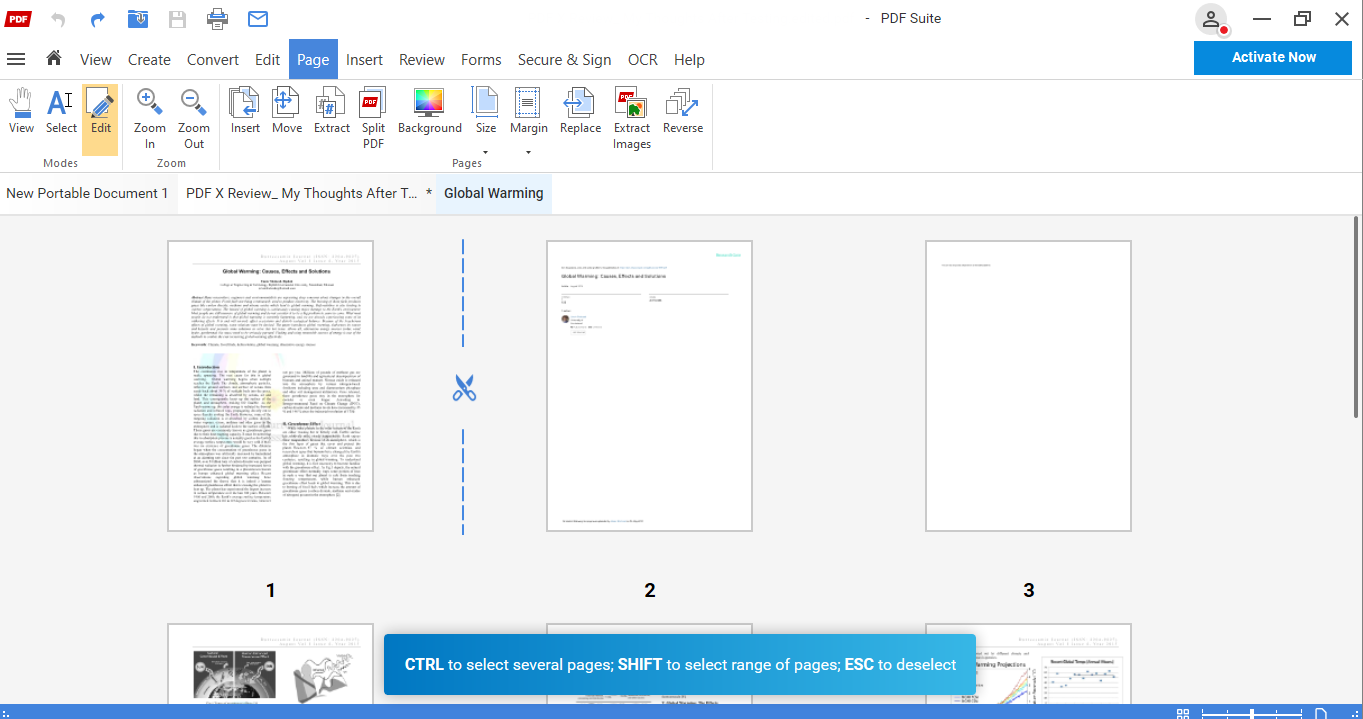Open the Extract pages tool

pos(331,110)
